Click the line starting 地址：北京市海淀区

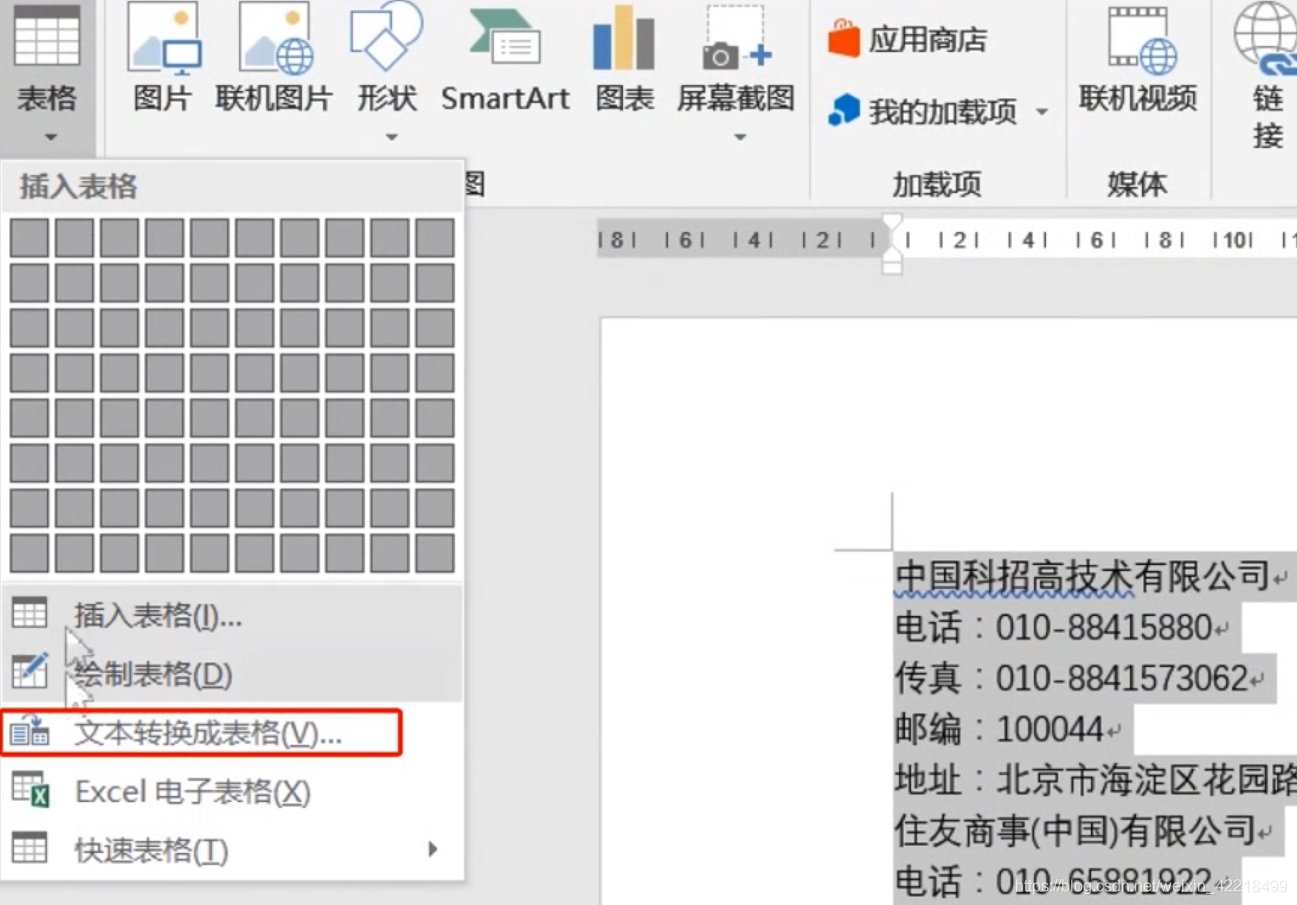coord(1095,780)
